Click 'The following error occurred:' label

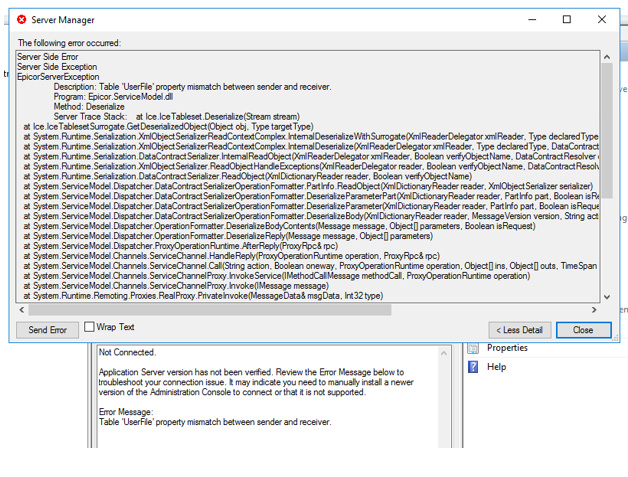[69, 43]
